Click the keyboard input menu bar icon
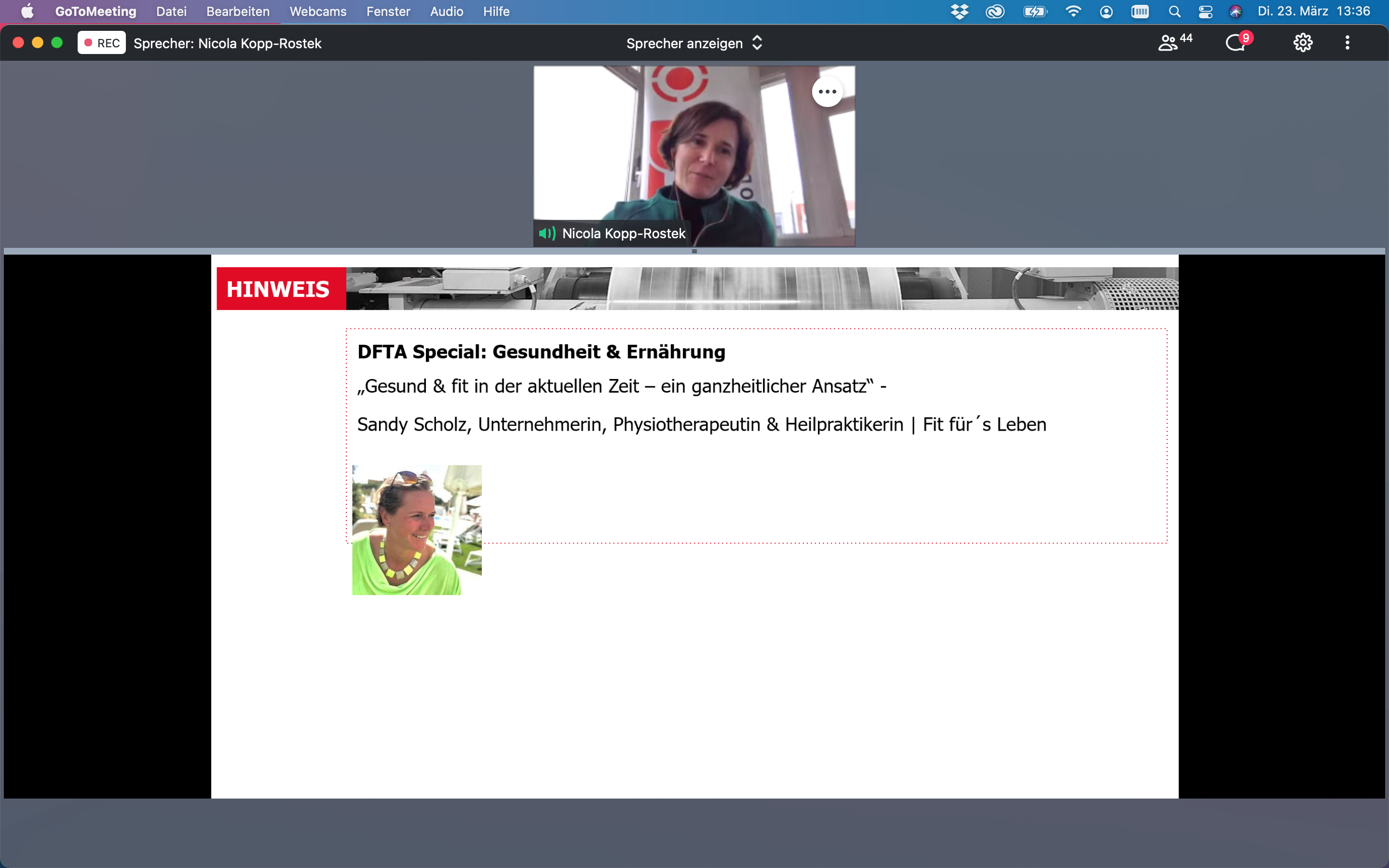Viewport: 1389px width, 868px height. (x=1140, y=12)
